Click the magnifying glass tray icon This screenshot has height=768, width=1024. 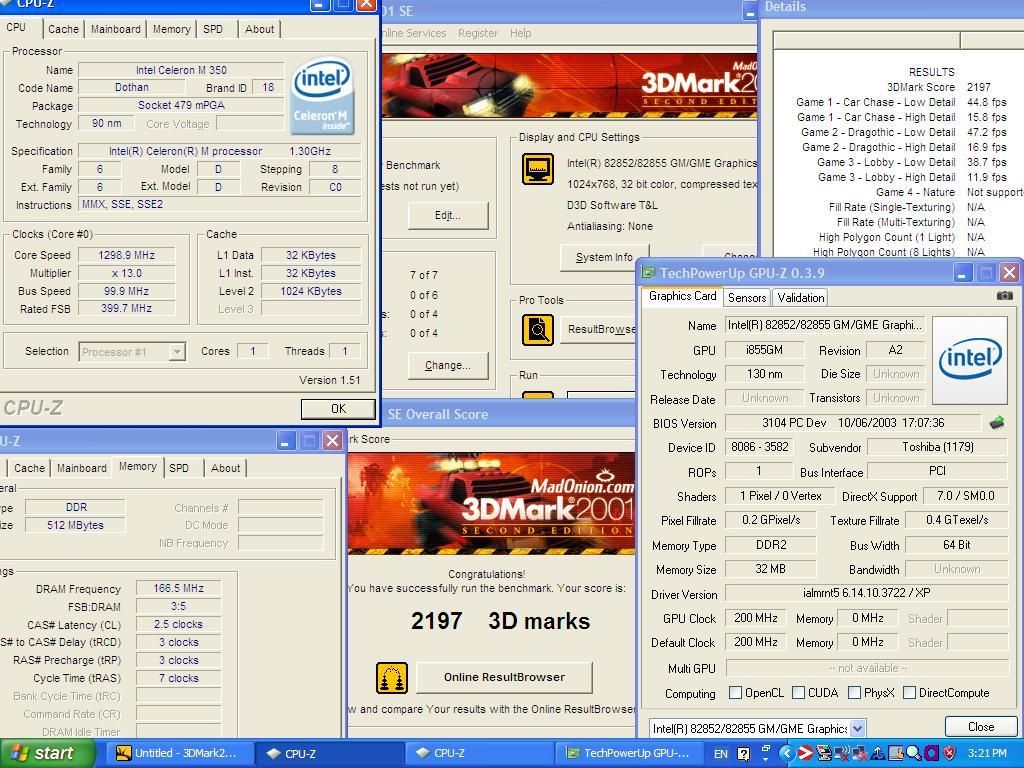click(x=913, y=753)
